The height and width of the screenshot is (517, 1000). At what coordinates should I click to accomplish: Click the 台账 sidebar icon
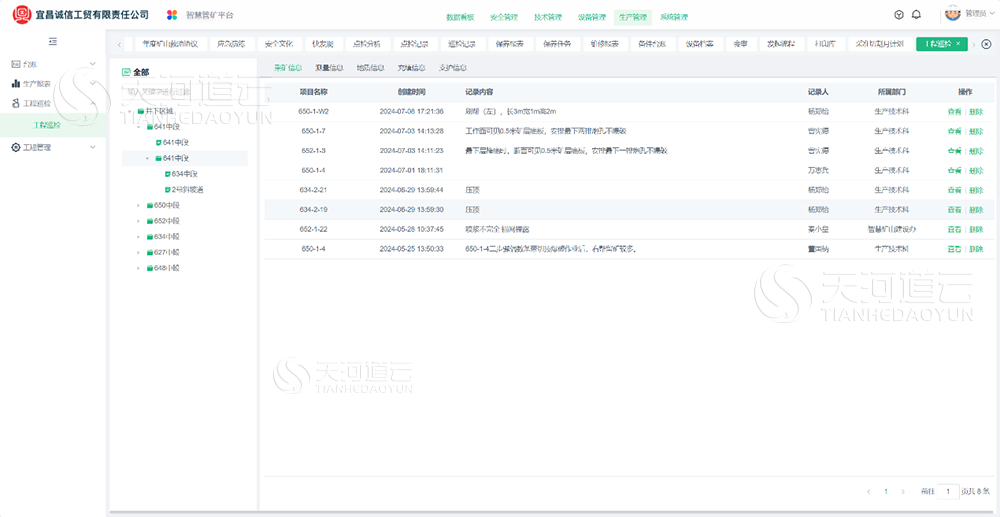coord(16,64)
